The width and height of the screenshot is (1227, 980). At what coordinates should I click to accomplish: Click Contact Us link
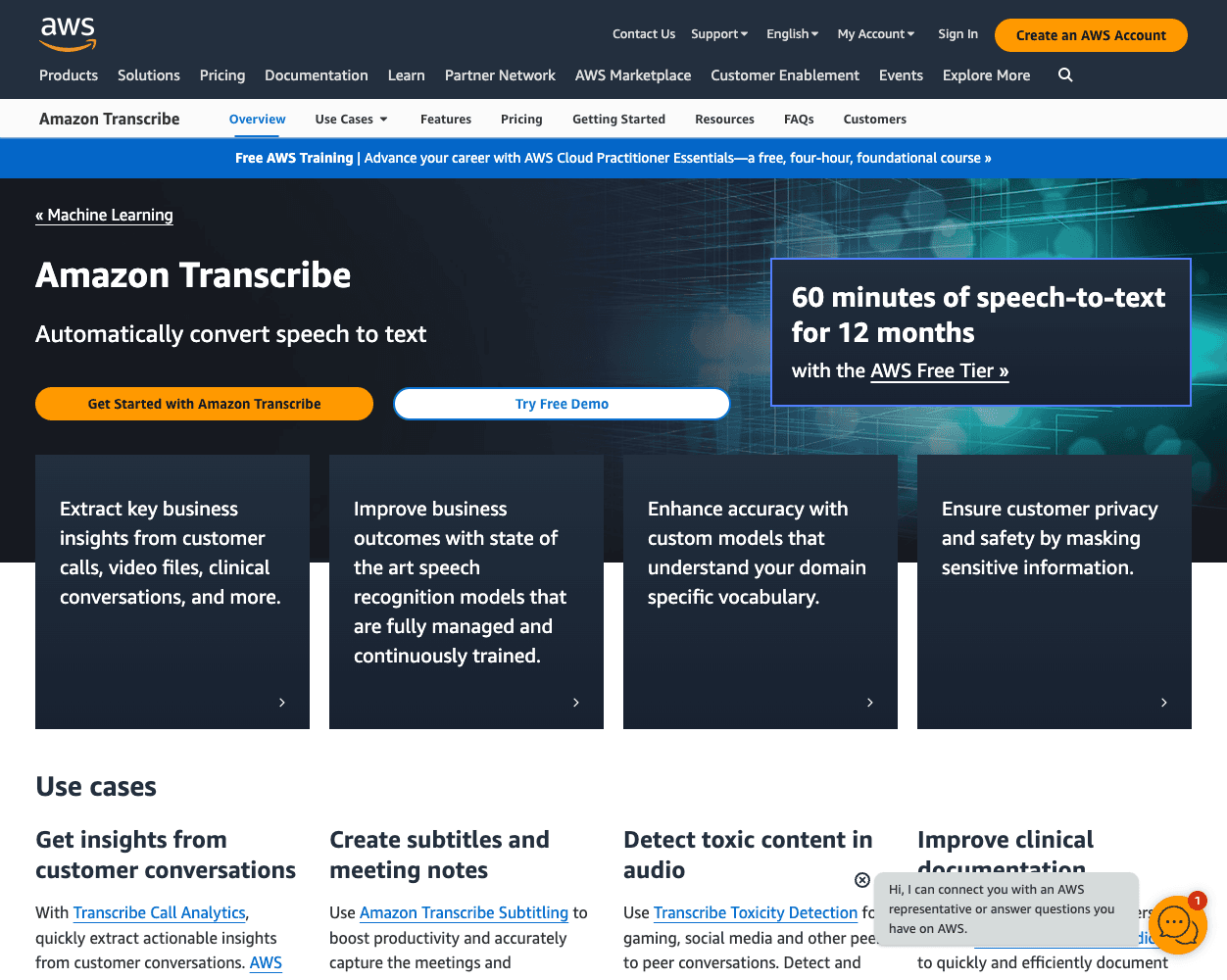(x=644, y=34)
